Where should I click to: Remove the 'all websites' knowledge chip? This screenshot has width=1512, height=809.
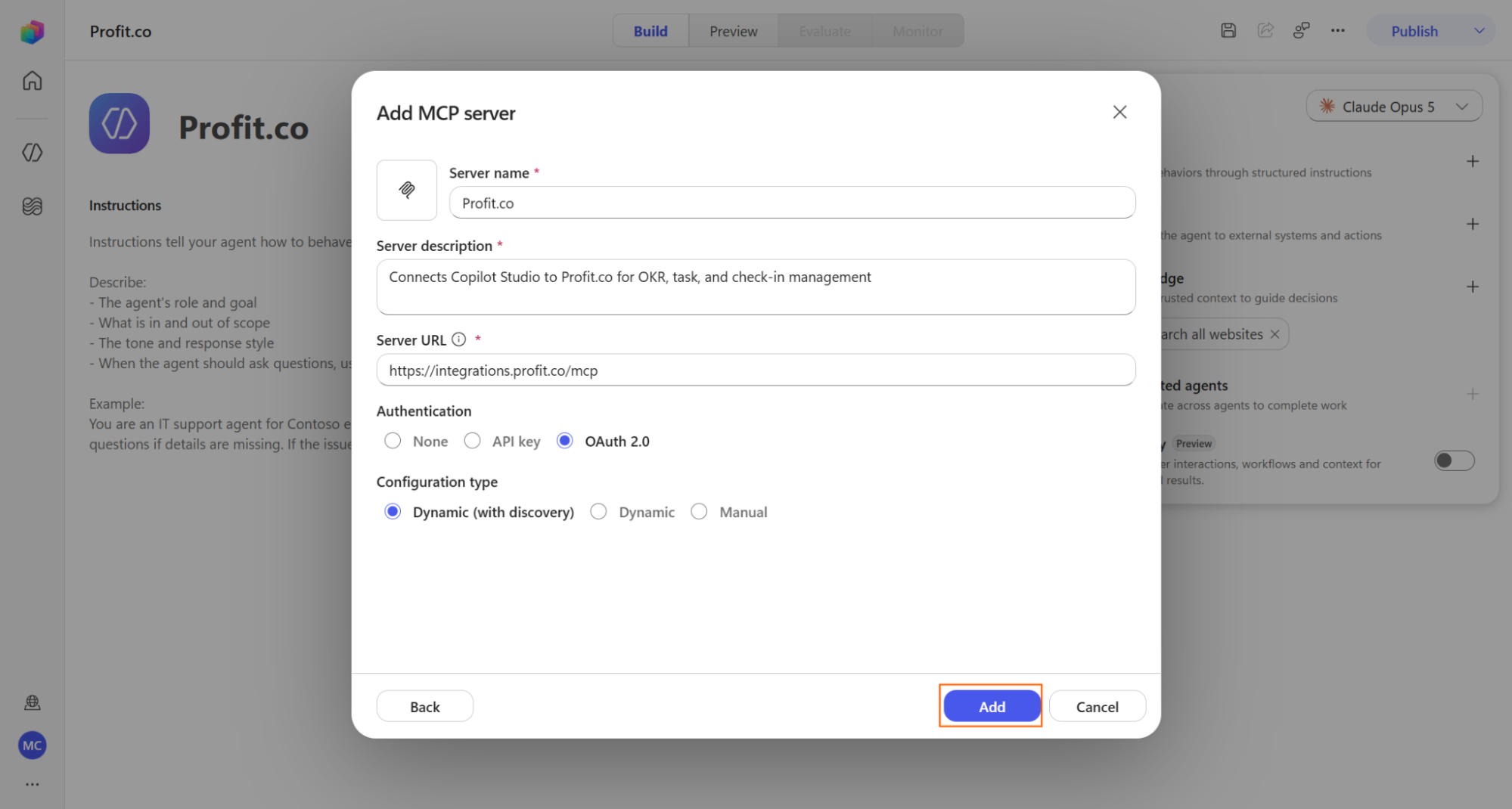1274,334
